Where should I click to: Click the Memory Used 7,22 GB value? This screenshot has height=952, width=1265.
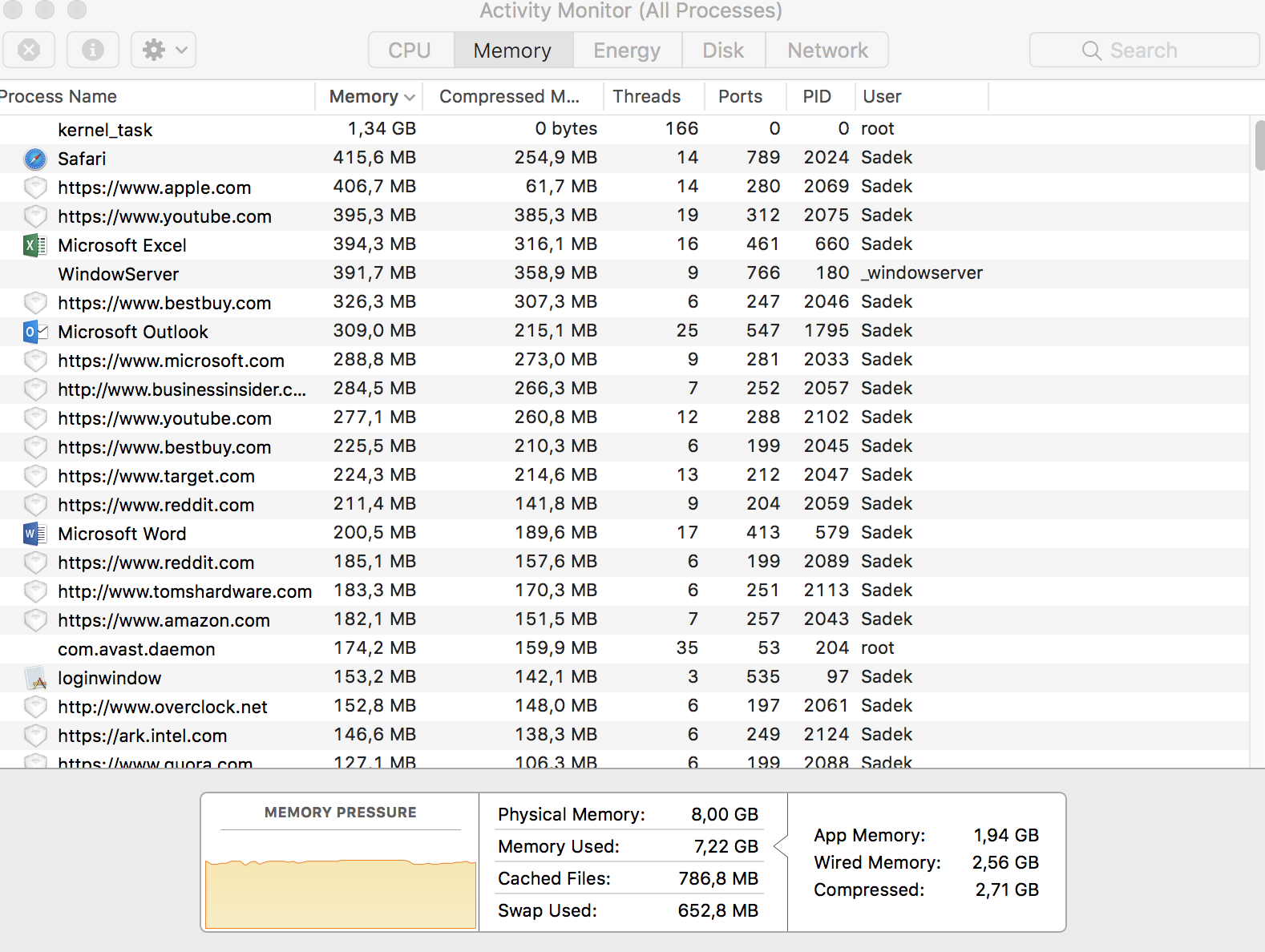click(726, 847)
